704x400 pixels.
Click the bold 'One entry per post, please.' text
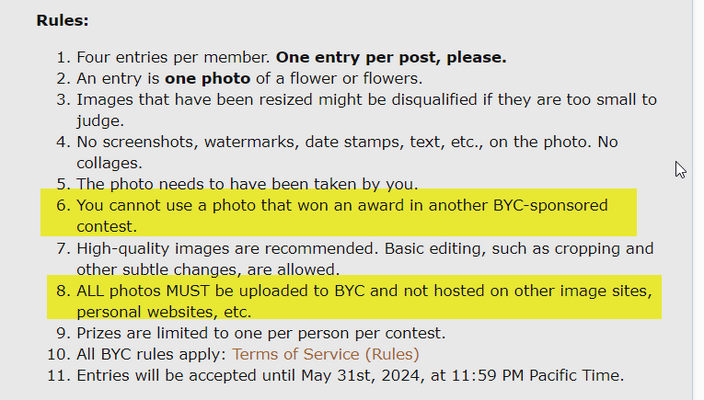[391, 57]
